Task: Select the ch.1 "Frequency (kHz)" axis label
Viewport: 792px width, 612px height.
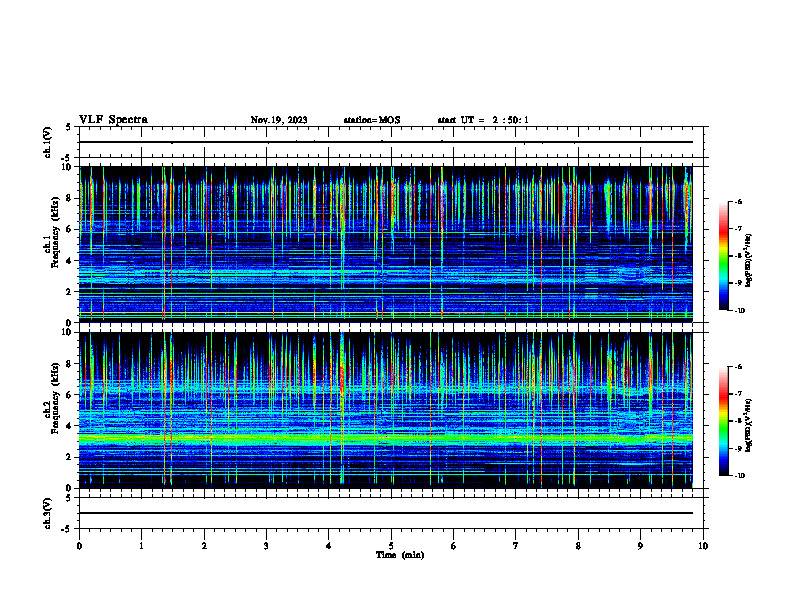Action: coord(55,234)
